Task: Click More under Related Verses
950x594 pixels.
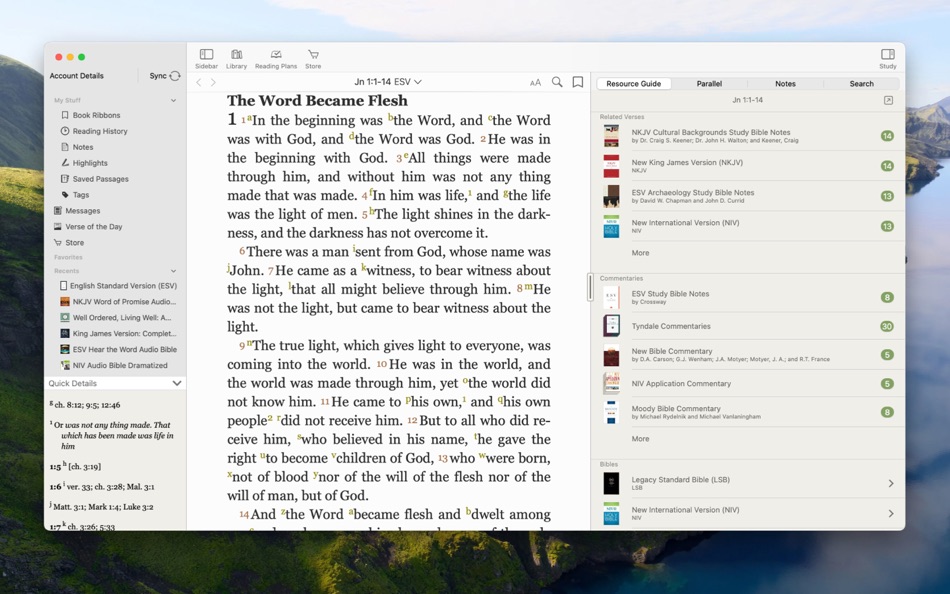Action: click(640, 253)
